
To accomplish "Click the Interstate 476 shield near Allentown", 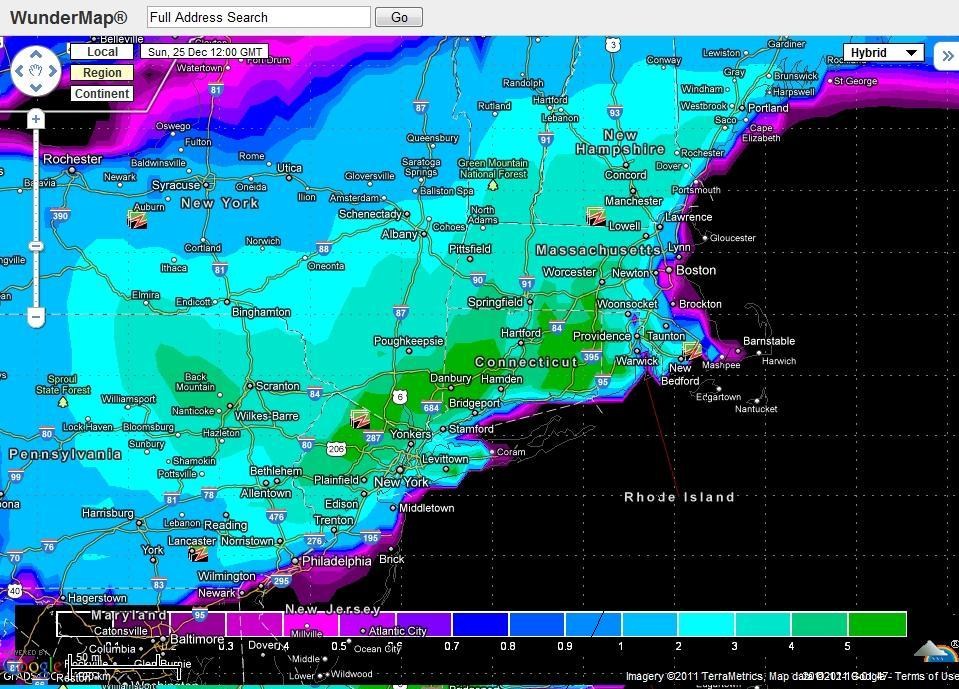I will (276, 517).
